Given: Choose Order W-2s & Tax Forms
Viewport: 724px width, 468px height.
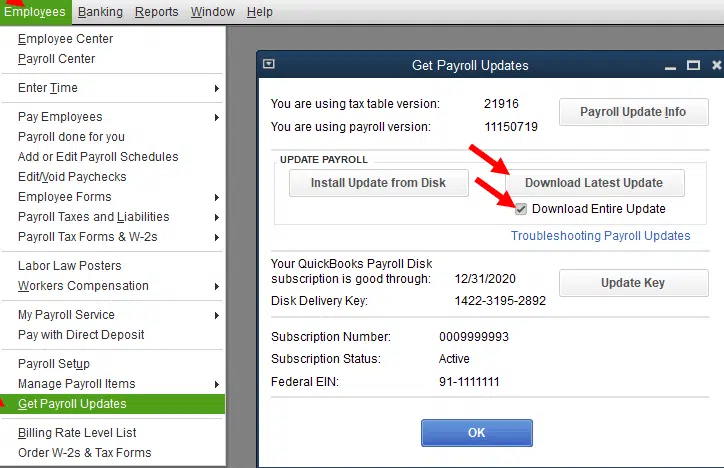Looking at the screenshot, I should (x=113, y=453).
